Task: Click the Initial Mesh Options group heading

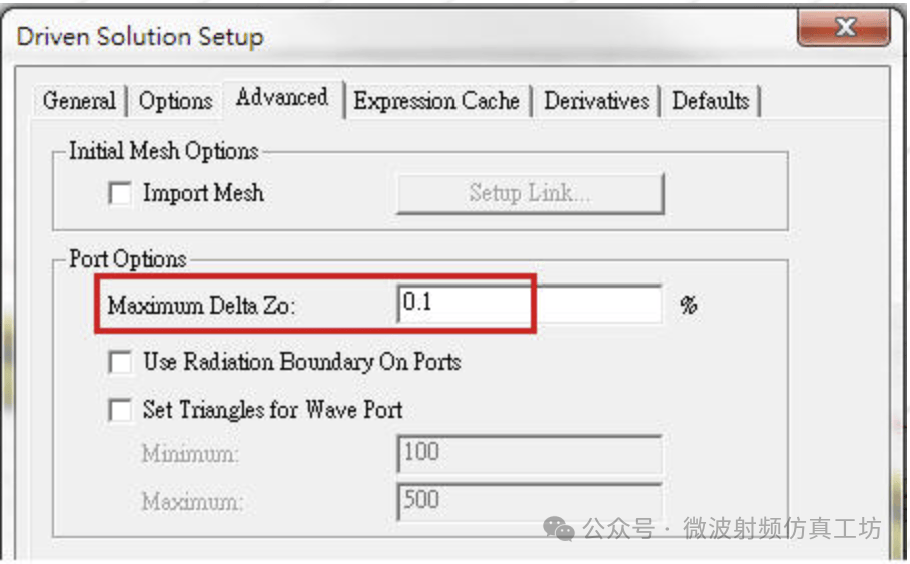Action: (163, 152)
